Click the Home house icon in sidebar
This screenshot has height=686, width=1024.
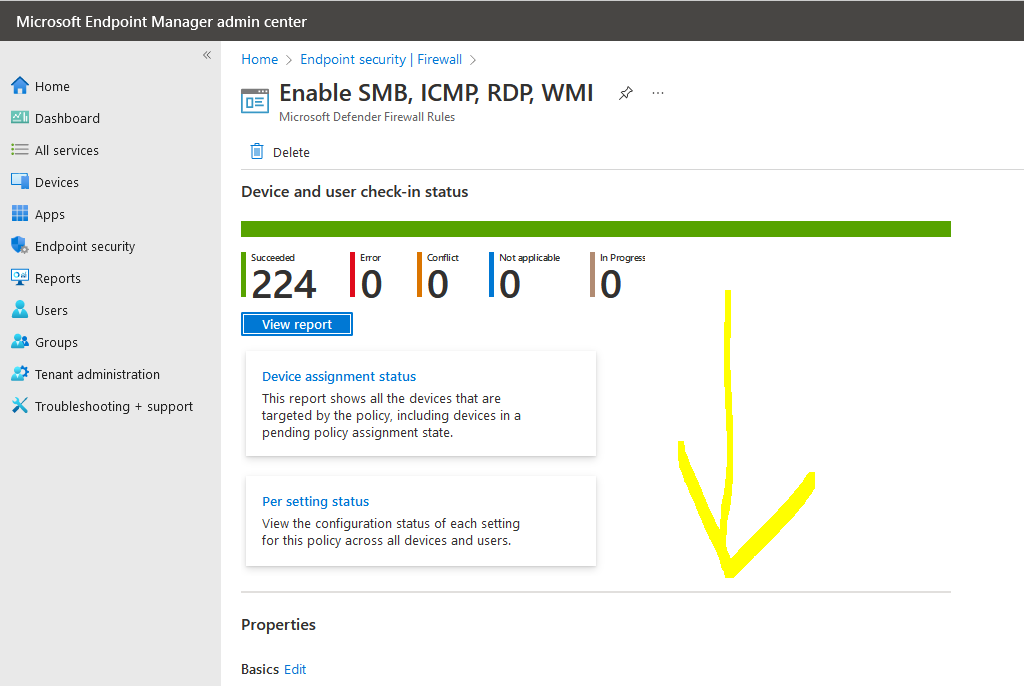[x=20, y=86]
